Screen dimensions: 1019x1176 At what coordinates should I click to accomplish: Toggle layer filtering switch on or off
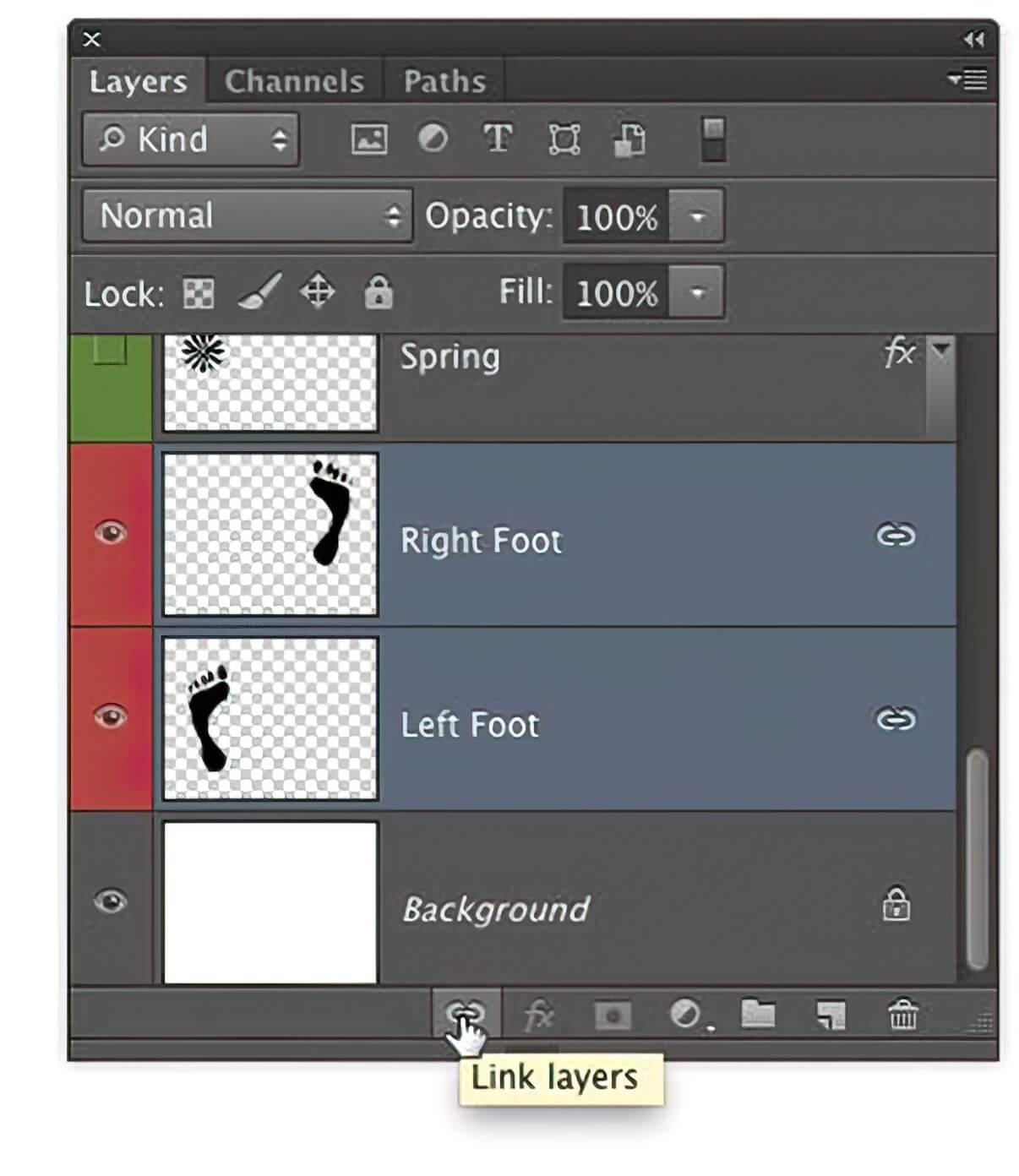tap(713, 139)
